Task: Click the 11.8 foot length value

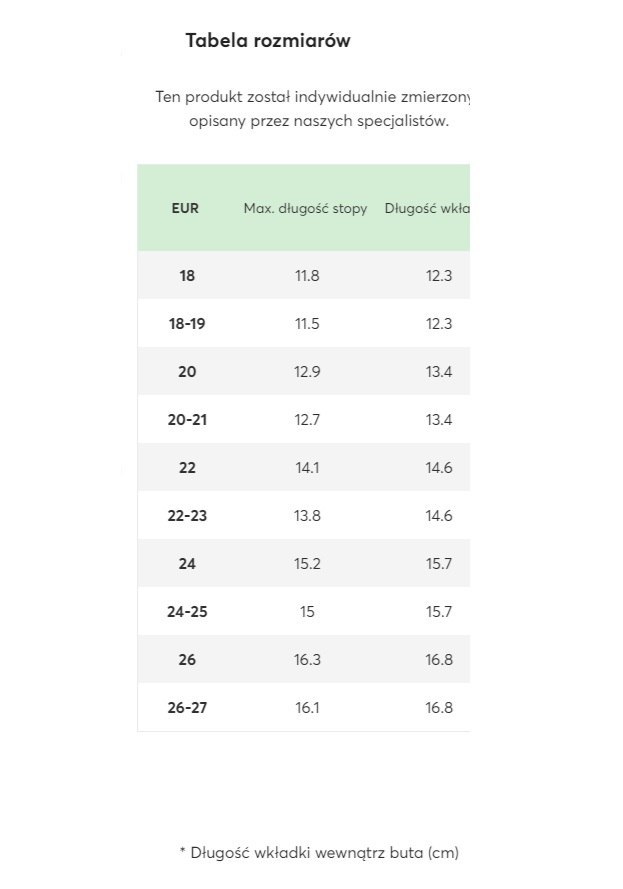Action: point(307,276)
